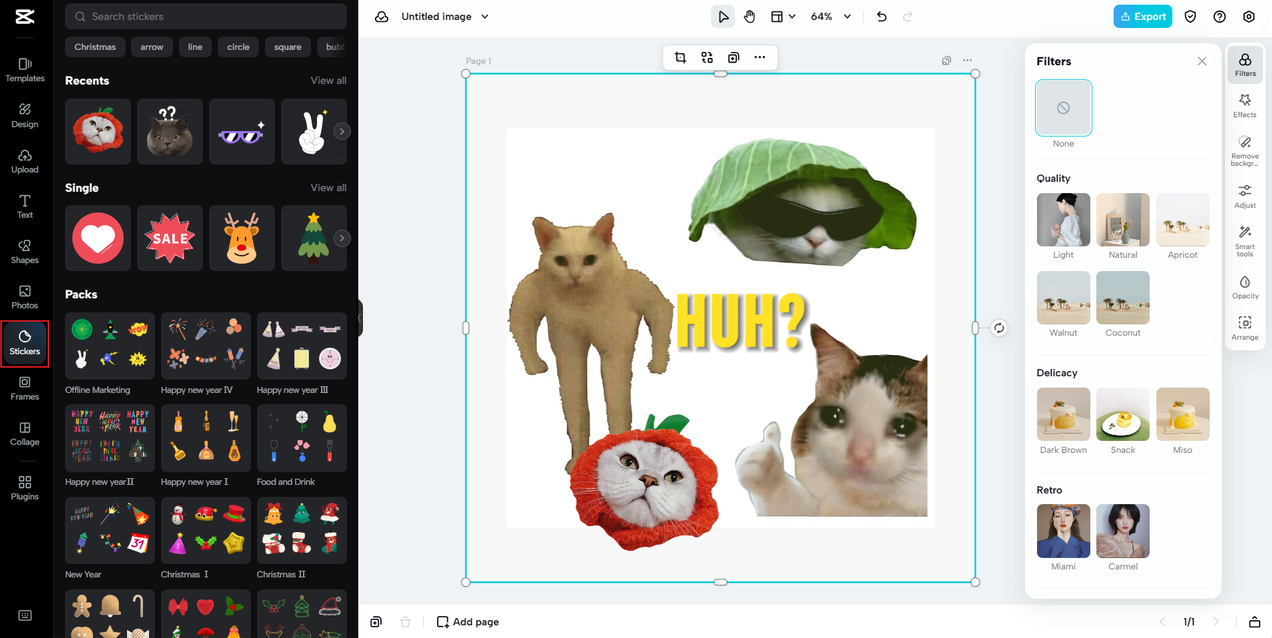
Task: Open the Smart tools panel
Action: pyautogui.click(x=1245, y=242)
